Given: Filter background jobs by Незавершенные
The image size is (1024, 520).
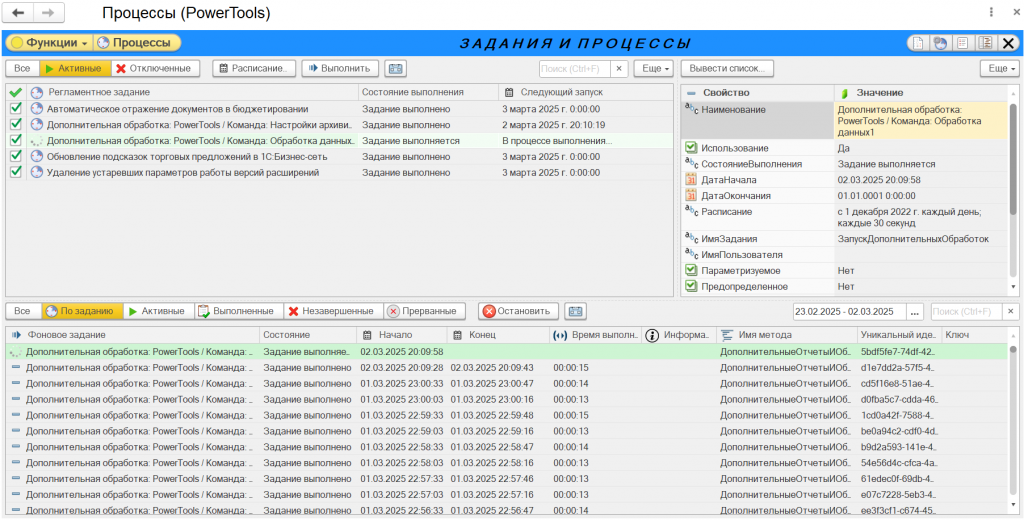Looking at the screenshot, I should click(332, 311).
